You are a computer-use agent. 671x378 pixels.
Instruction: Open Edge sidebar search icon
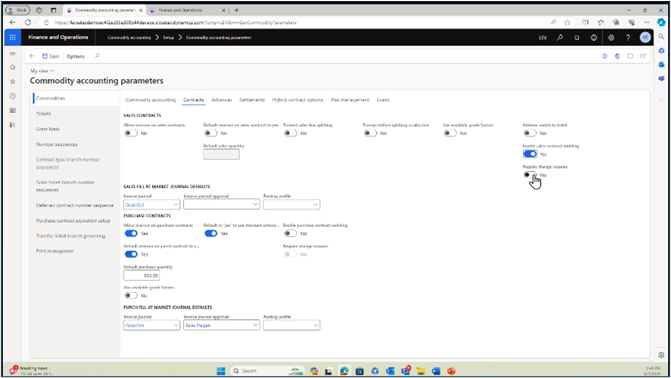click(662, 37)
